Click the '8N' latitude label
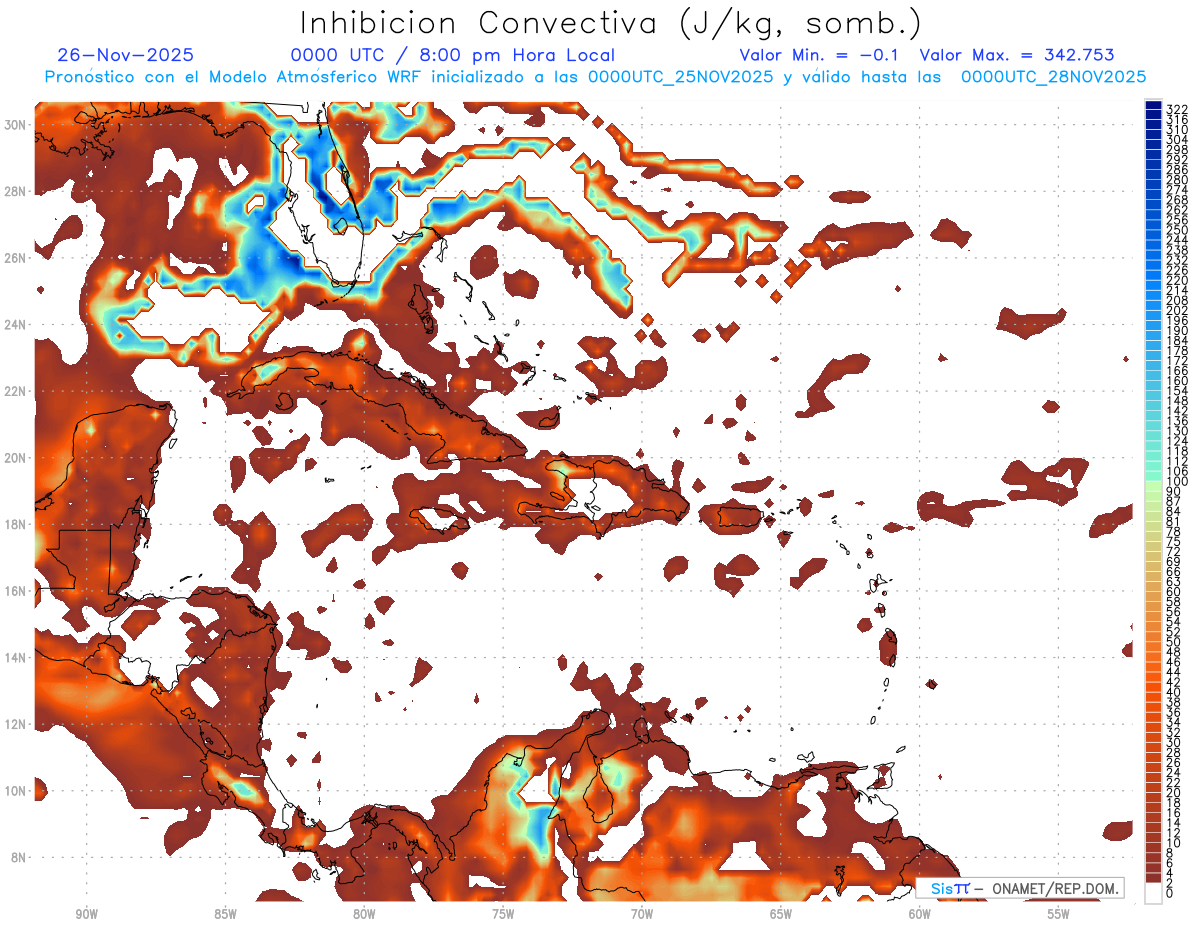The image size is (1200, 927). 19,857
